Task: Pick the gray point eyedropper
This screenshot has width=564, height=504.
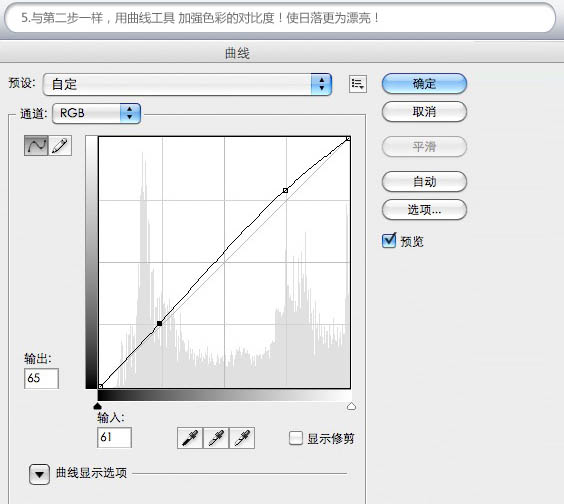Action: point(216,438)
